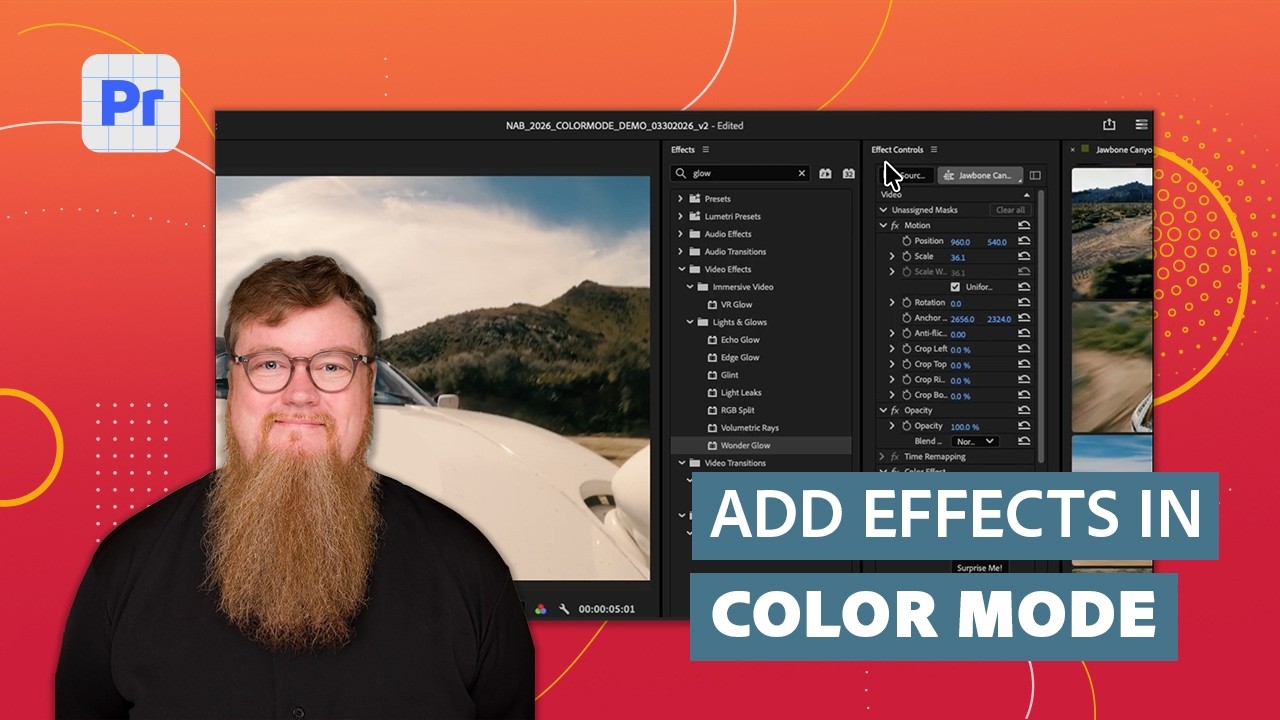Select the Jawbone Canyon clip tab
The width and height of the screenshot is (1280, 720).
tap(980, 175)
